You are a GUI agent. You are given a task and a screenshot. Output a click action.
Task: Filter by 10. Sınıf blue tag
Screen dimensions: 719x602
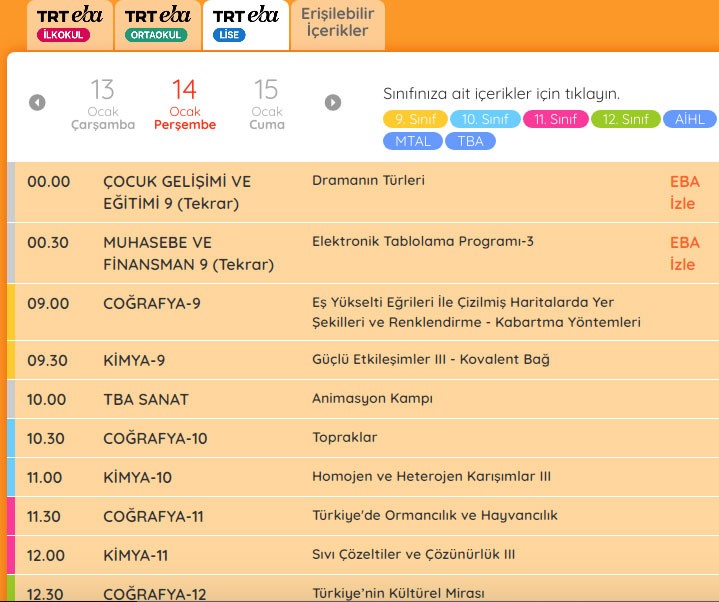click(484, 119)
